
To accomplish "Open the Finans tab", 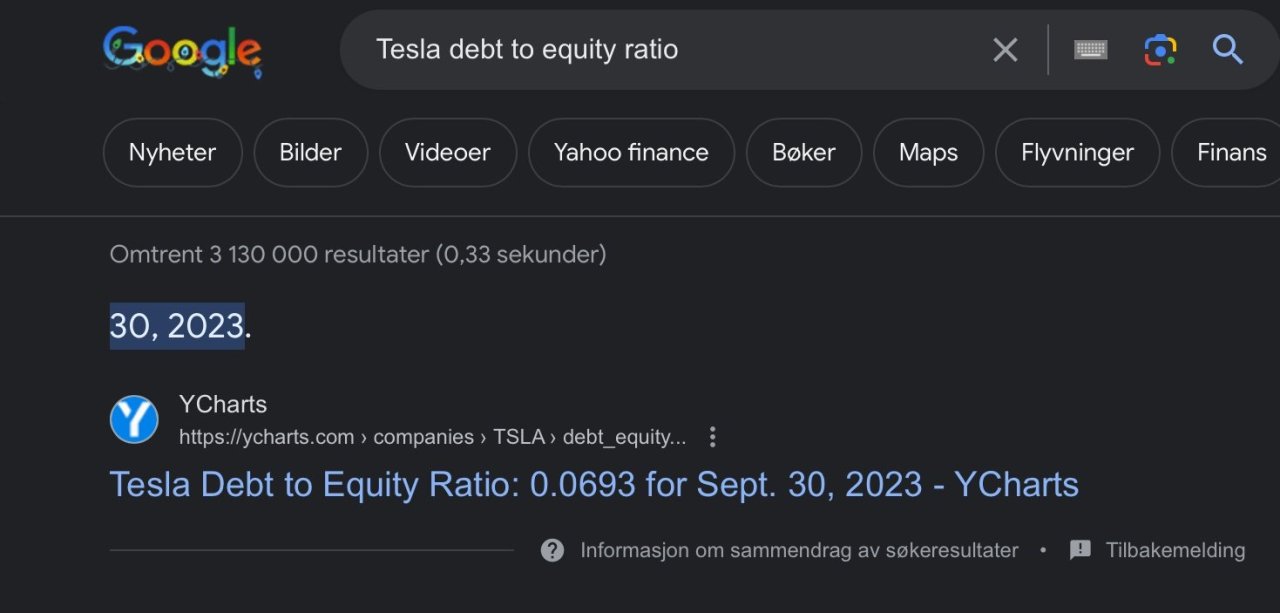I will (x=1231, y=153).
